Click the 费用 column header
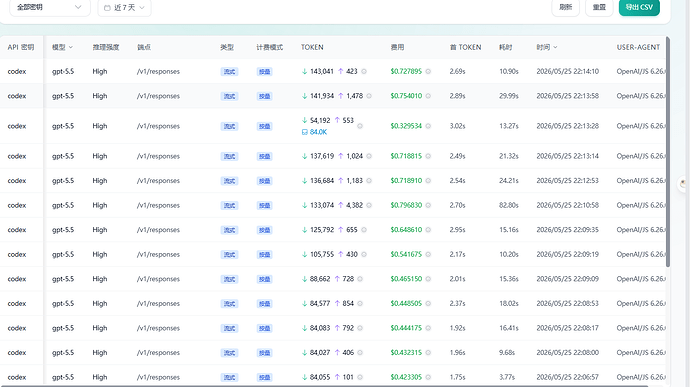 tap(397, 47)
